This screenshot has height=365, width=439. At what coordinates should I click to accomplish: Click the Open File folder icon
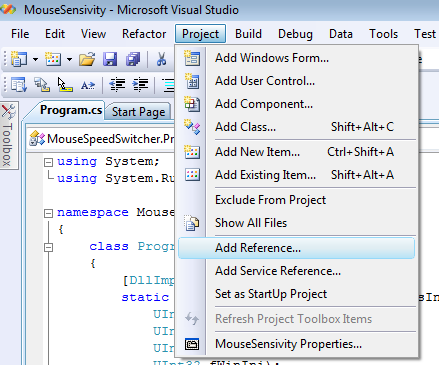tap(87, 59)
